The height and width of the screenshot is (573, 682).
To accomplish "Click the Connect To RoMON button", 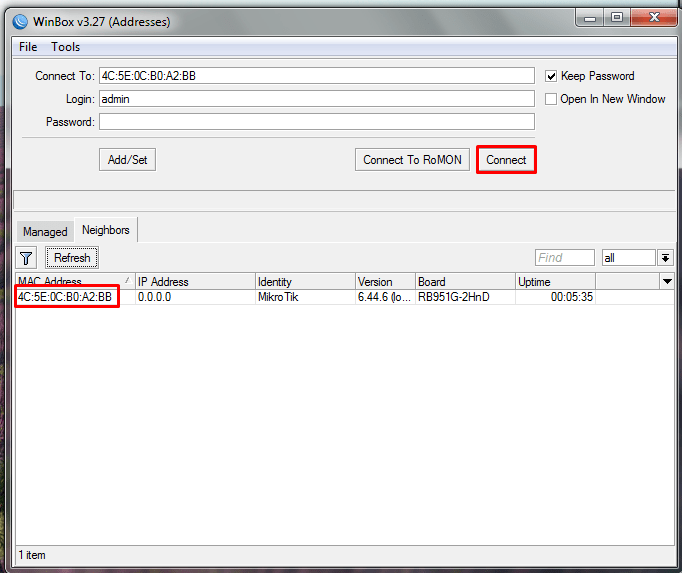I will [x=412, y=160].
